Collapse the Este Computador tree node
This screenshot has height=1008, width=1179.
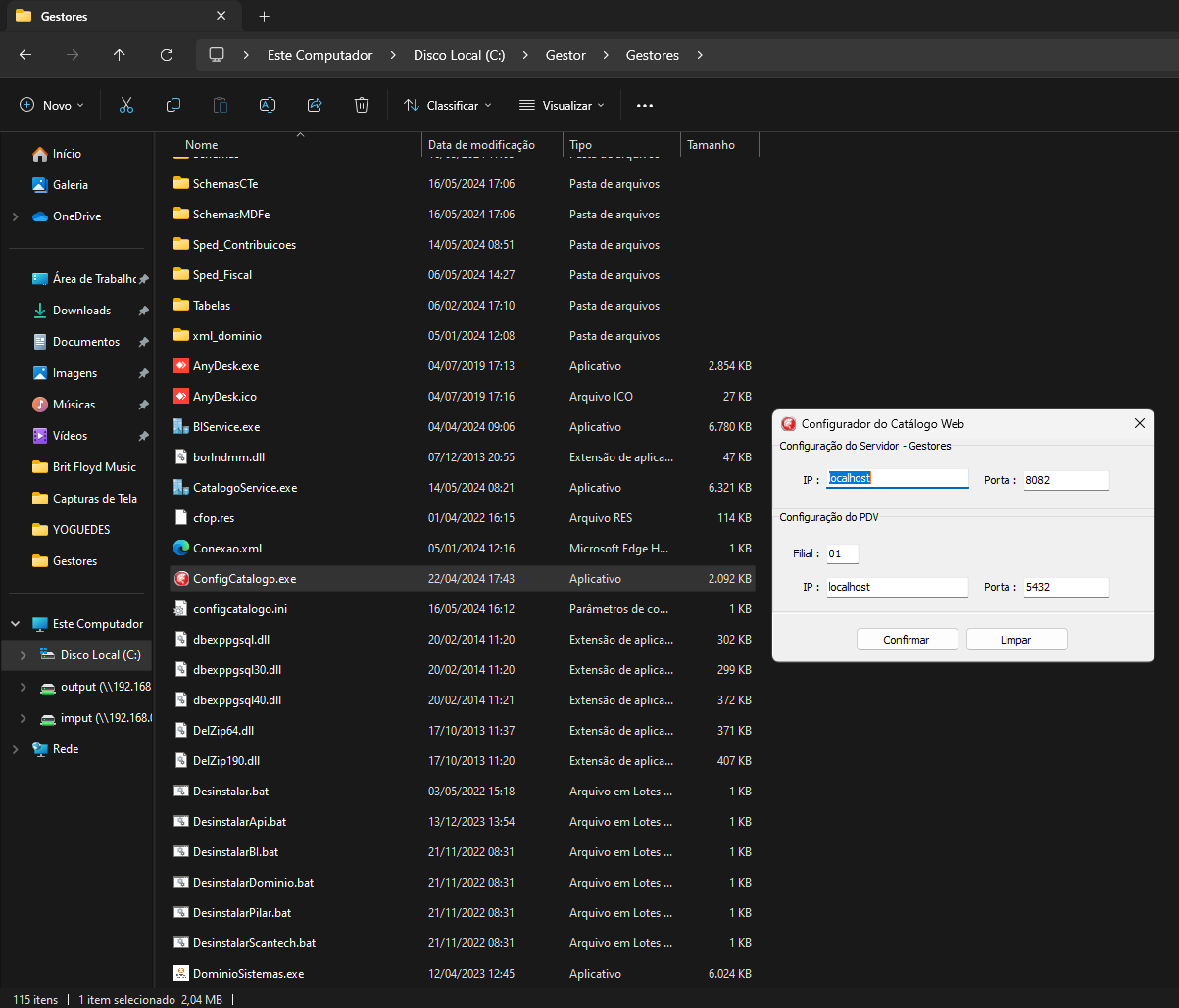click(15, 624)
